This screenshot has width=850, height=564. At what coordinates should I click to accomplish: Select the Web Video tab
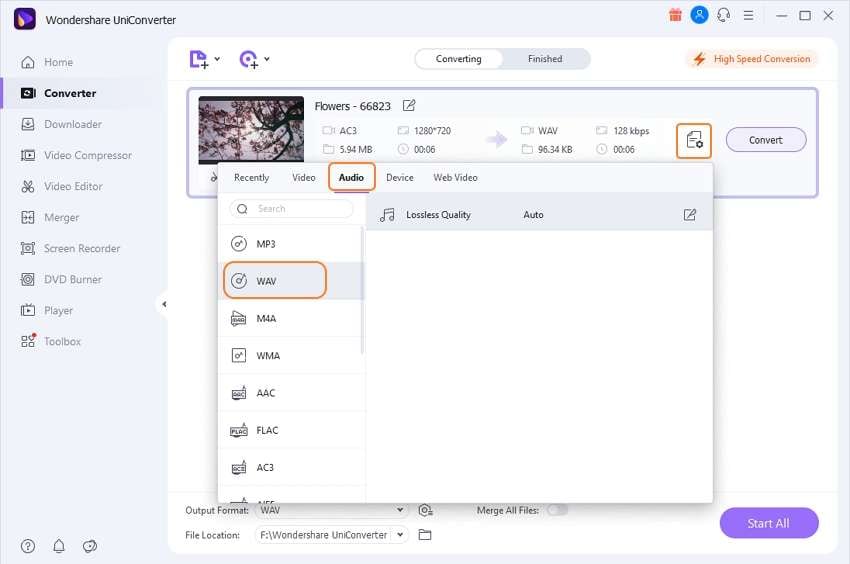point(455,177)
